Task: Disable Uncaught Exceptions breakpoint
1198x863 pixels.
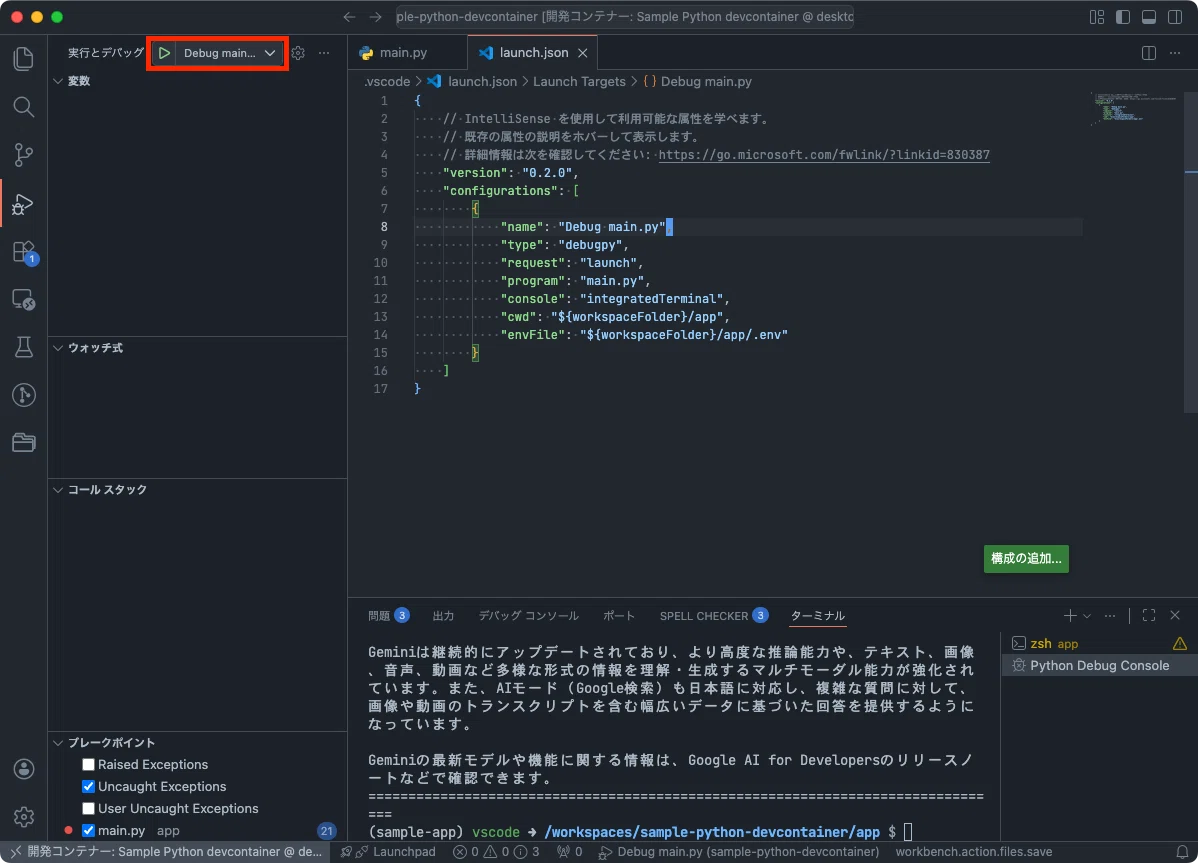Action: [x=89, y=787]
